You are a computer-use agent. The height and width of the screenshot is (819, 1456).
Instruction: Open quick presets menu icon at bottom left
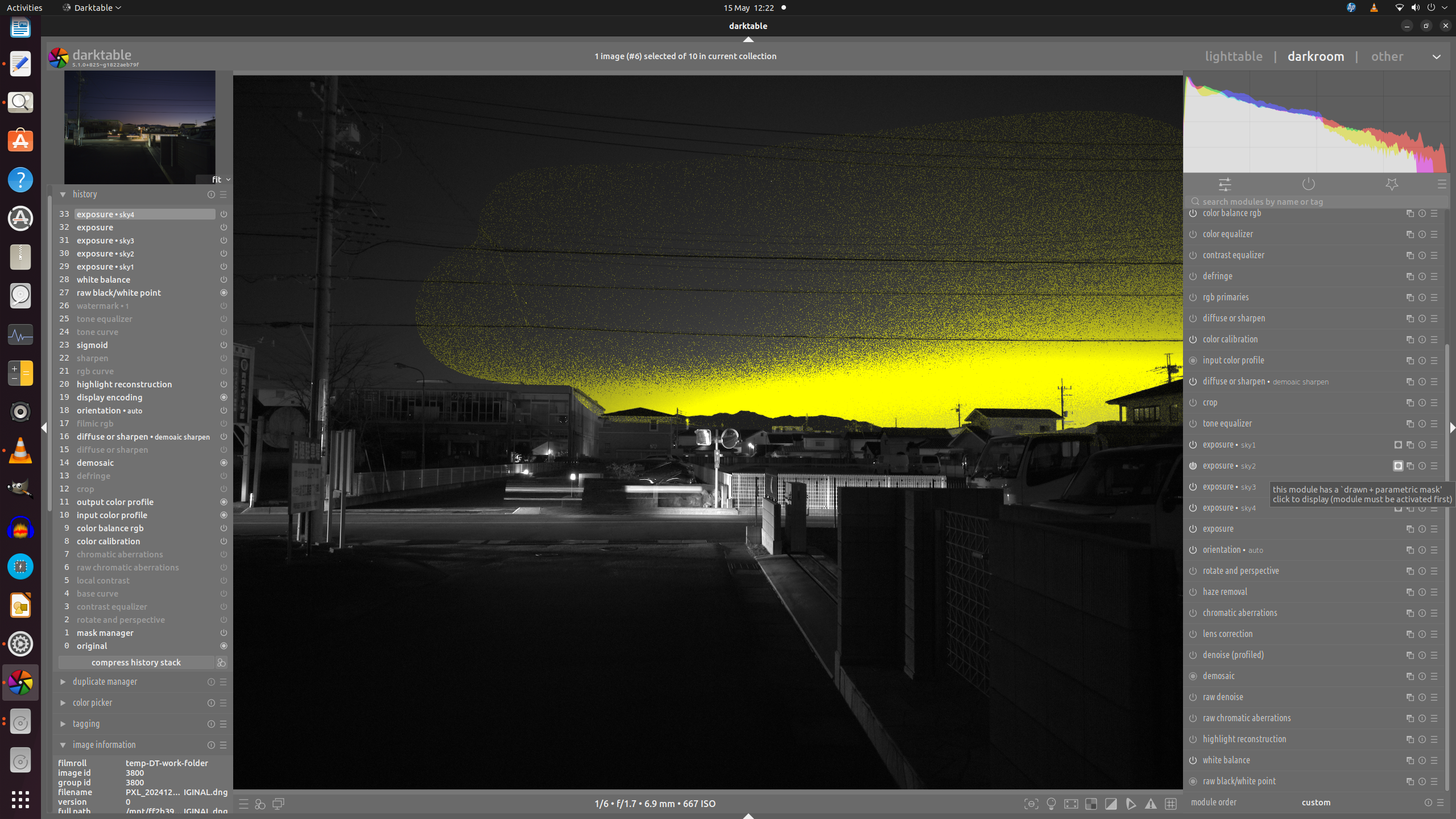[x=243, y=804]
